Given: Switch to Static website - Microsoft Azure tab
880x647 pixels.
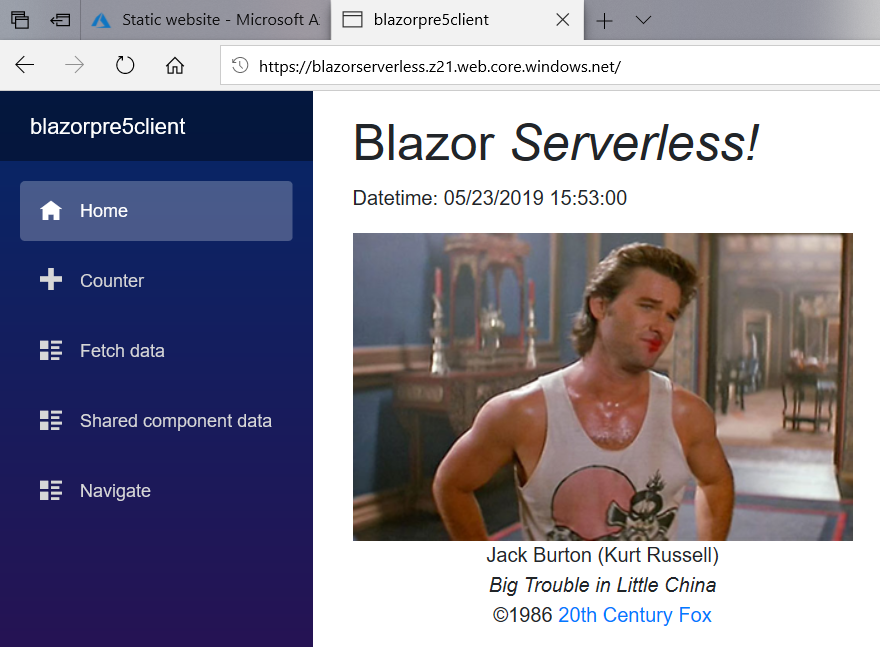Looking at the screenshot, I should (205, 20).
